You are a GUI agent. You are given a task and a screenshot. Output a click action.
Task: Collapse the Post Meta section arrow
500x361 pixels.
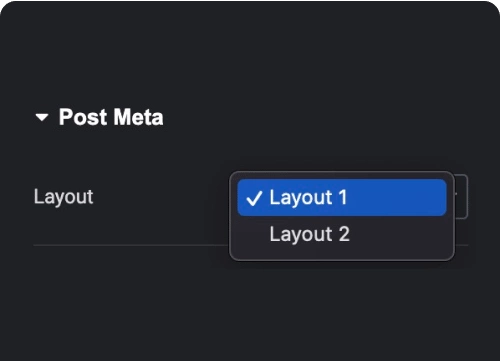tap(42, 117)
